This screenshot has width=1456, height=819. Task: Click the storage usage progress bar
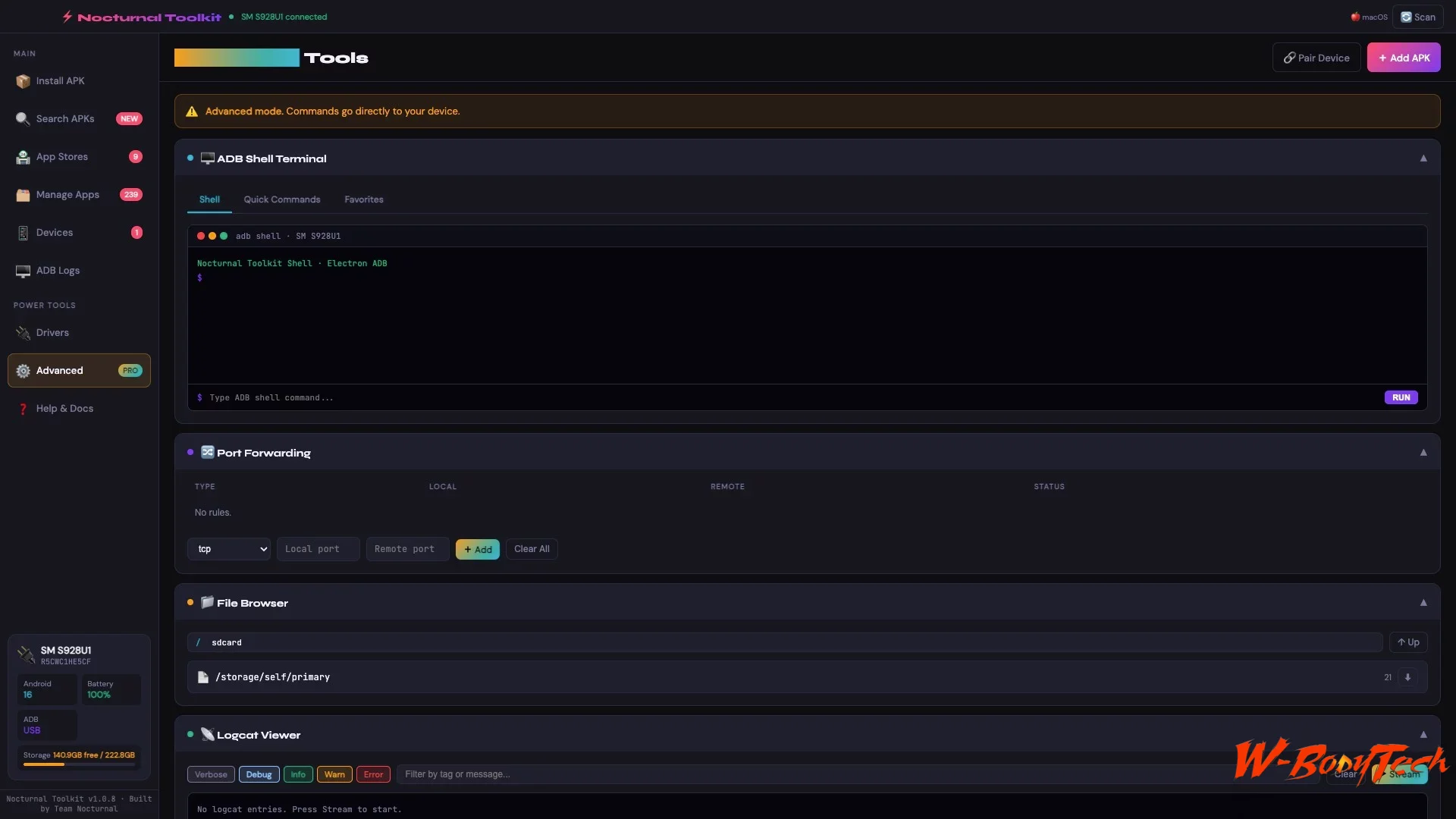tap(79, 764)
